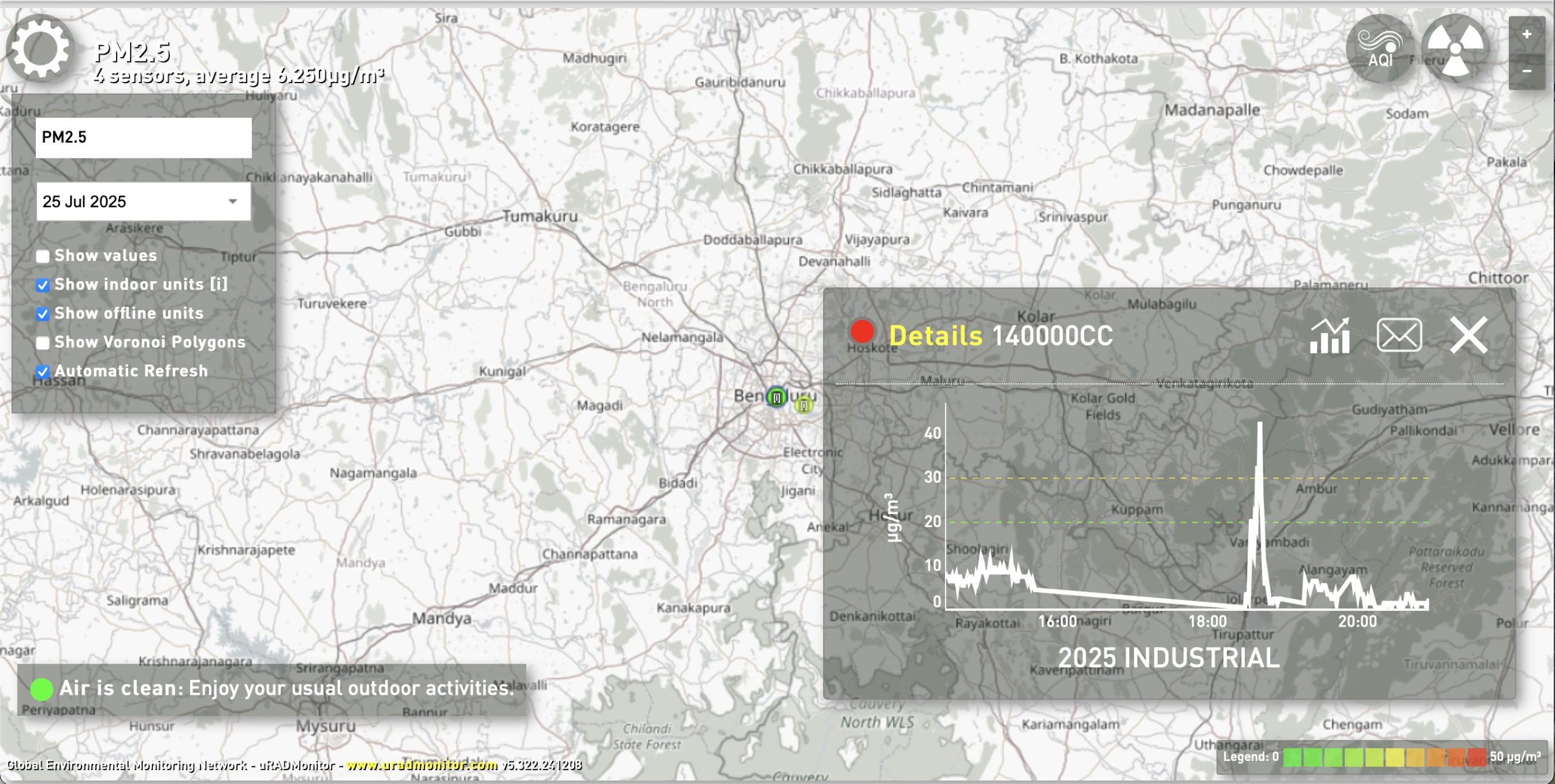Click Chittoor label on the map
The width and height of the screenshot is (1555, 784).
[x=1498, y=278]
